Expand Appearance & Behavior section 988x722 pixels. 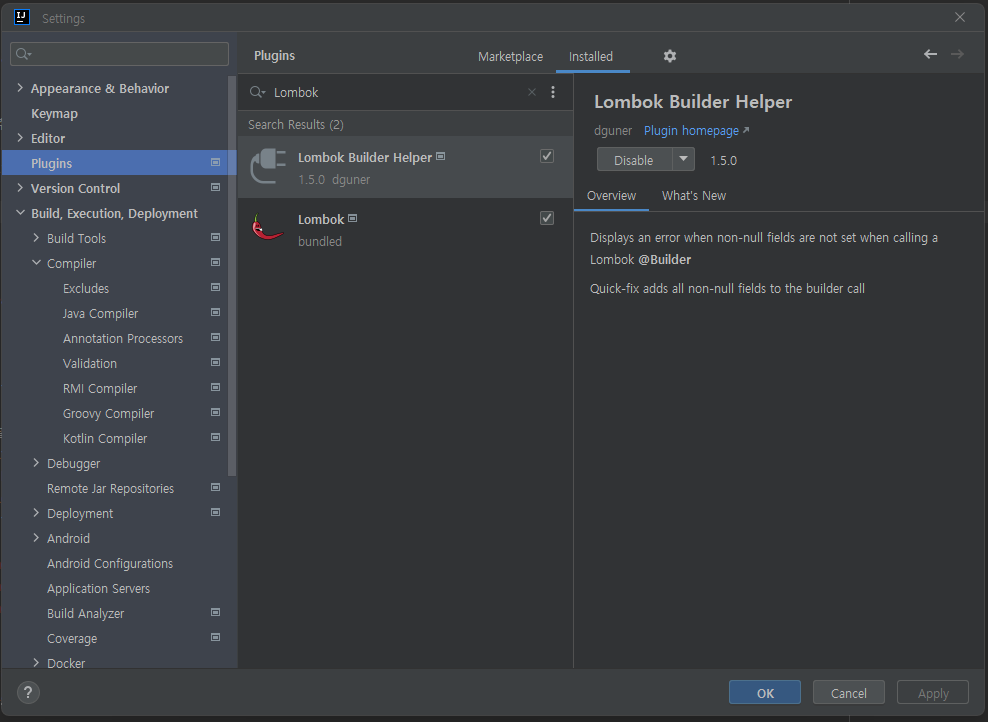20,88
